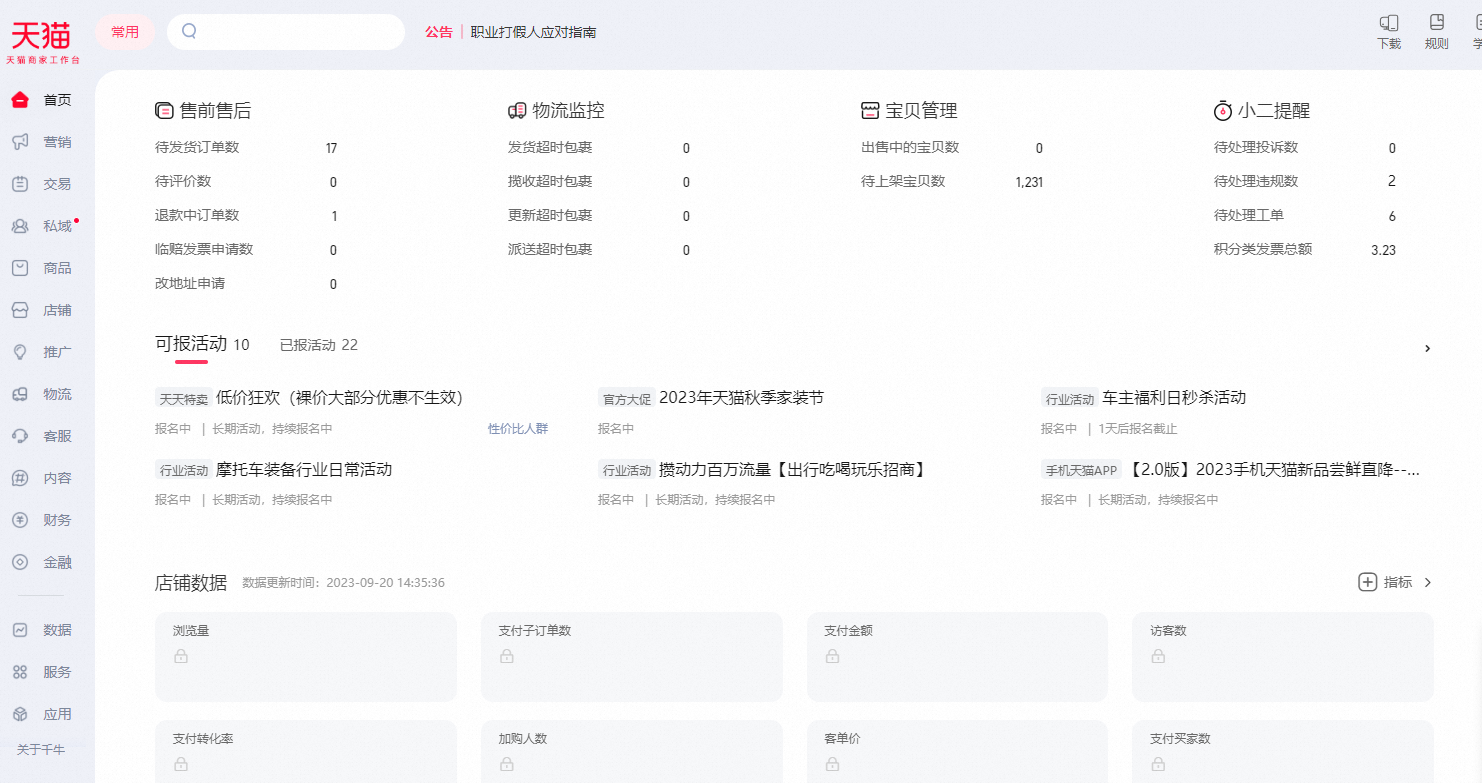Open the 规则 rules icon
The width and height of the screenshot is (1482, 783).
1437,22
